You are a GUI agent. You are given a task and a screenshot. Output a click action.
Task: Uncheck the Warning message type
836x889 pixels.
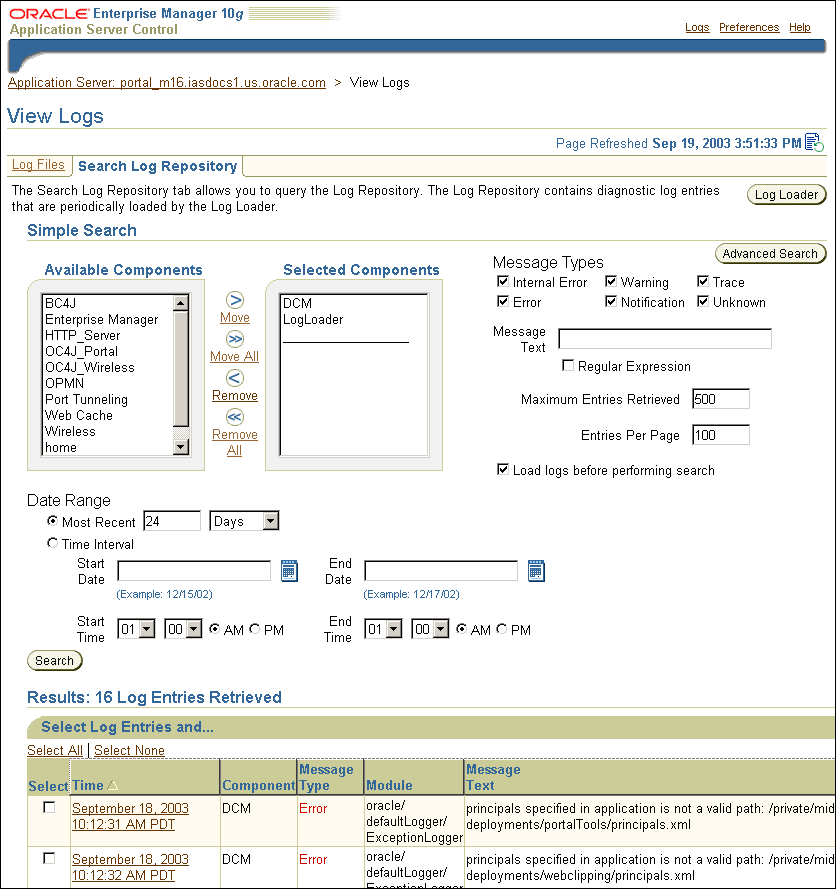coord(611,281)
